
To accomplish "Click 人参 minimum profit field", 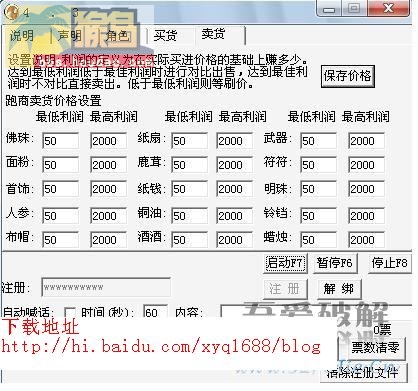I will coord(61,216).
